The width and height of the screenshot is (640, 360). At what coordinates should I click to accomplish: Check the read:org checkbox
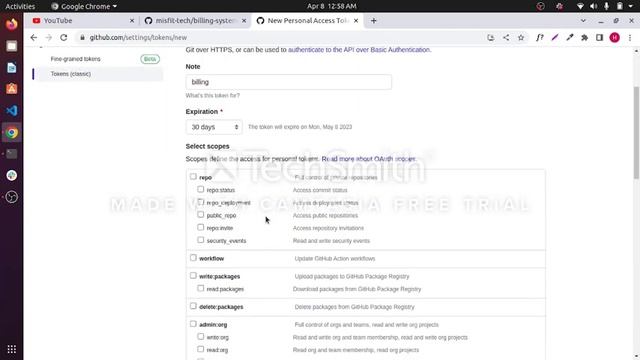point(200,349)
